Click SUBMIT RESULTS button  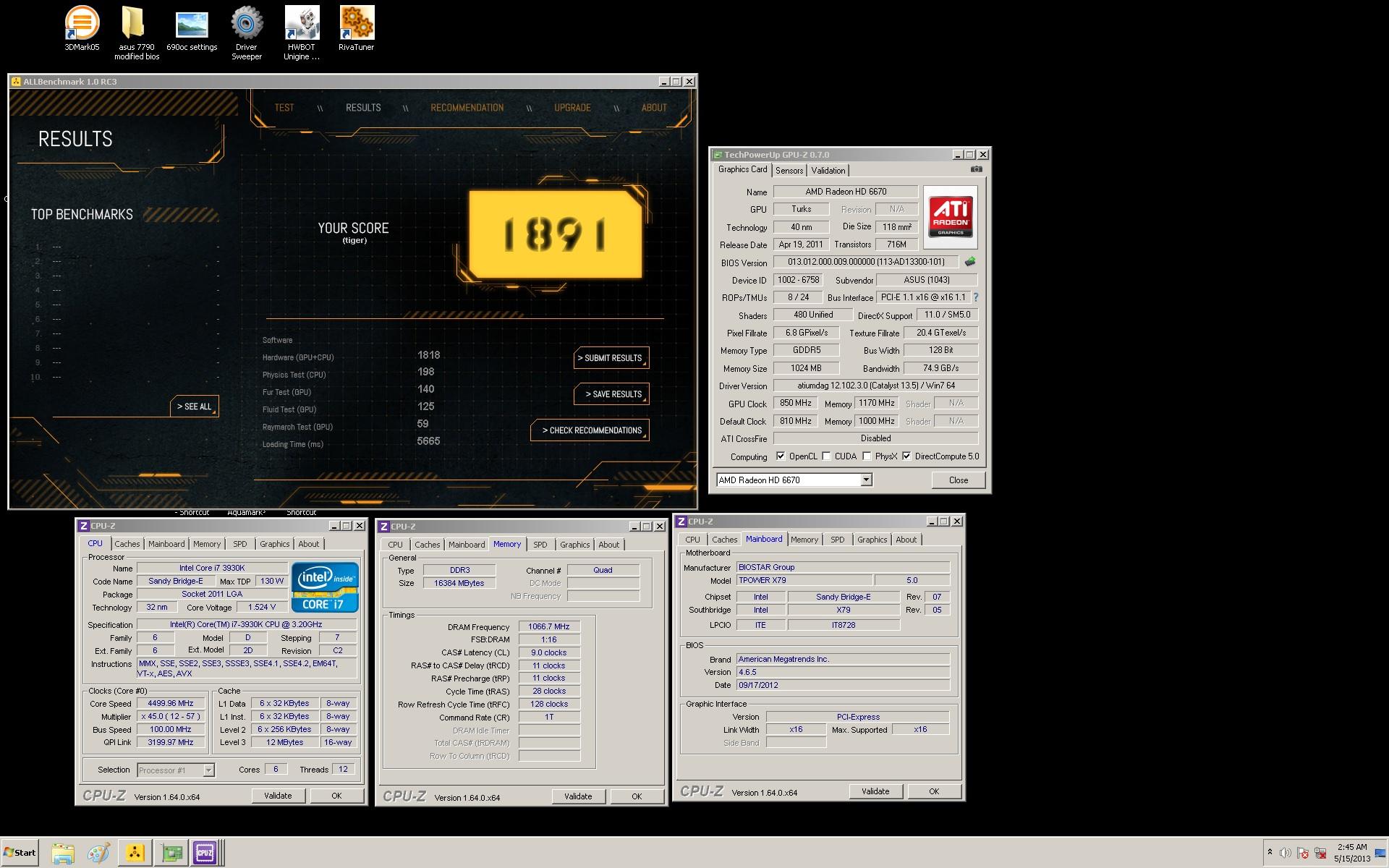[x=611, y=358]
